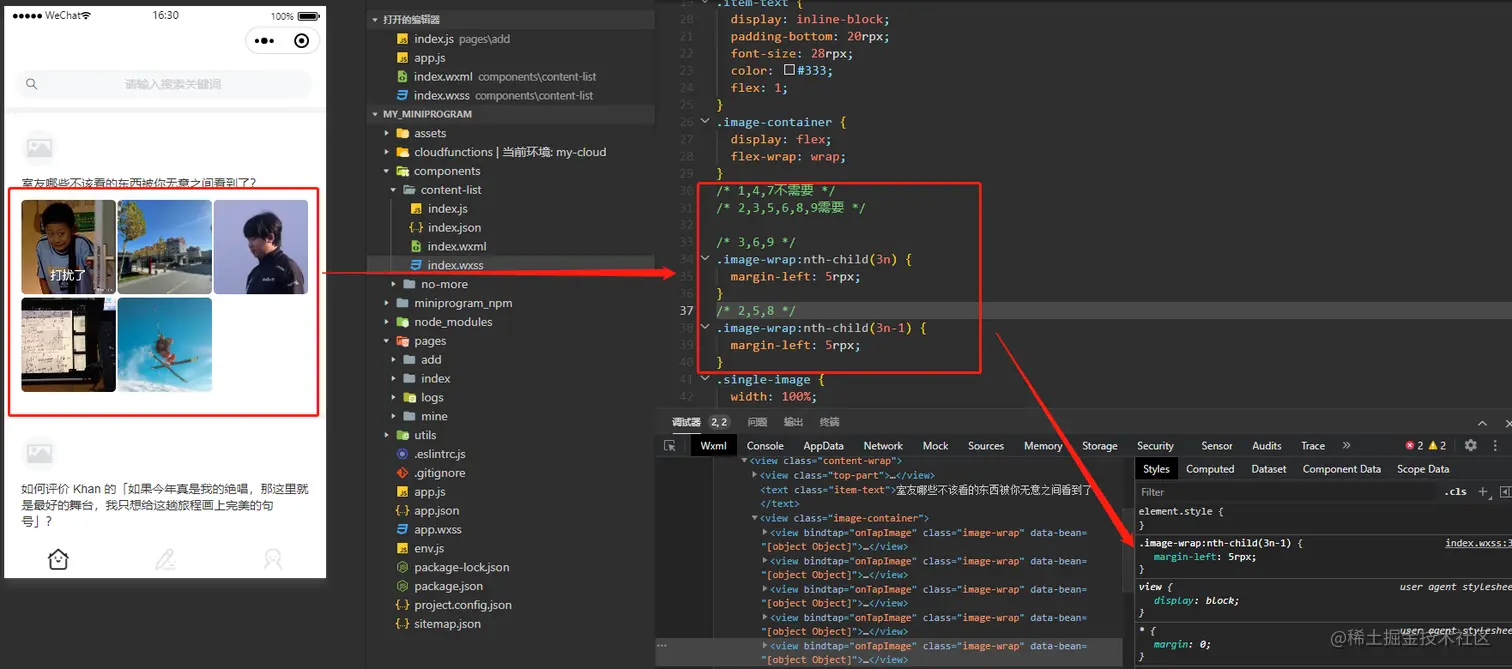This screenshot has height=669, width=1512.
Task: Switch to the 问题 panel tab
Action: [757, 423]
